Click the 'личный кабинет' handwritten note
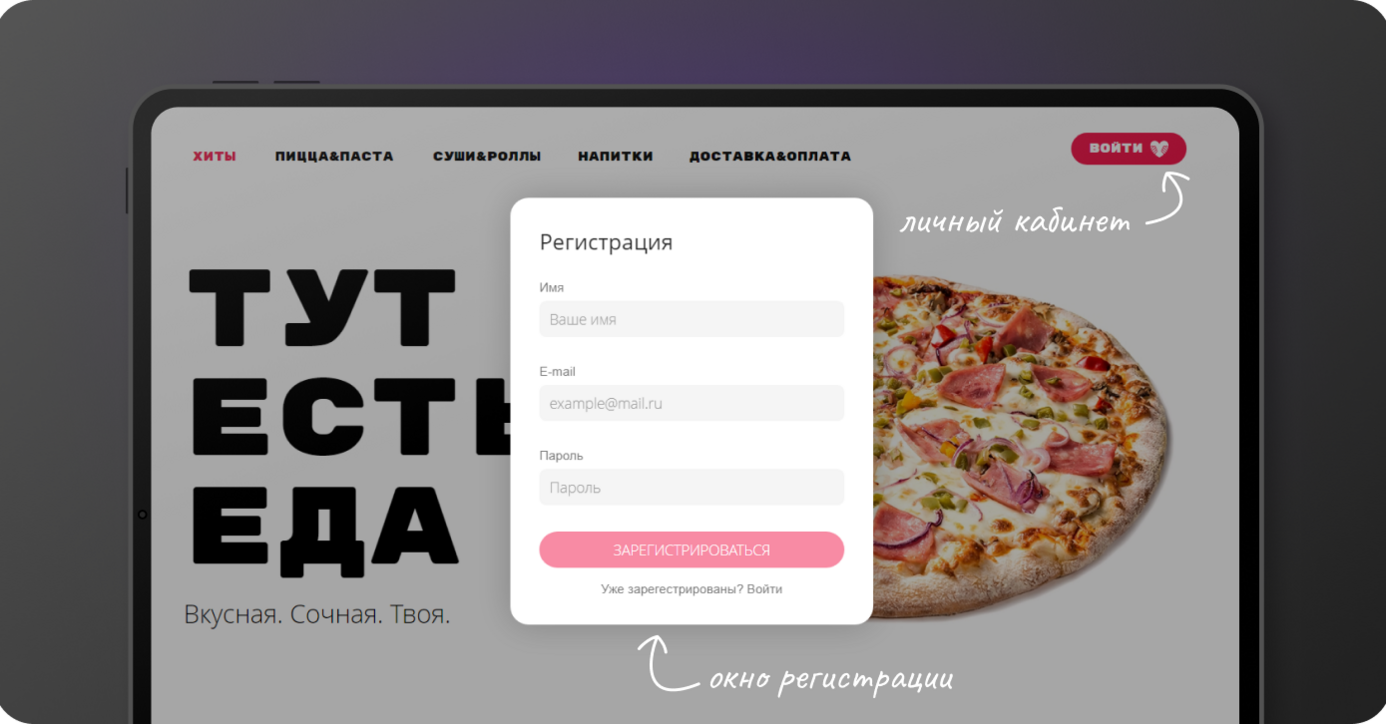 pos(1015,222)
